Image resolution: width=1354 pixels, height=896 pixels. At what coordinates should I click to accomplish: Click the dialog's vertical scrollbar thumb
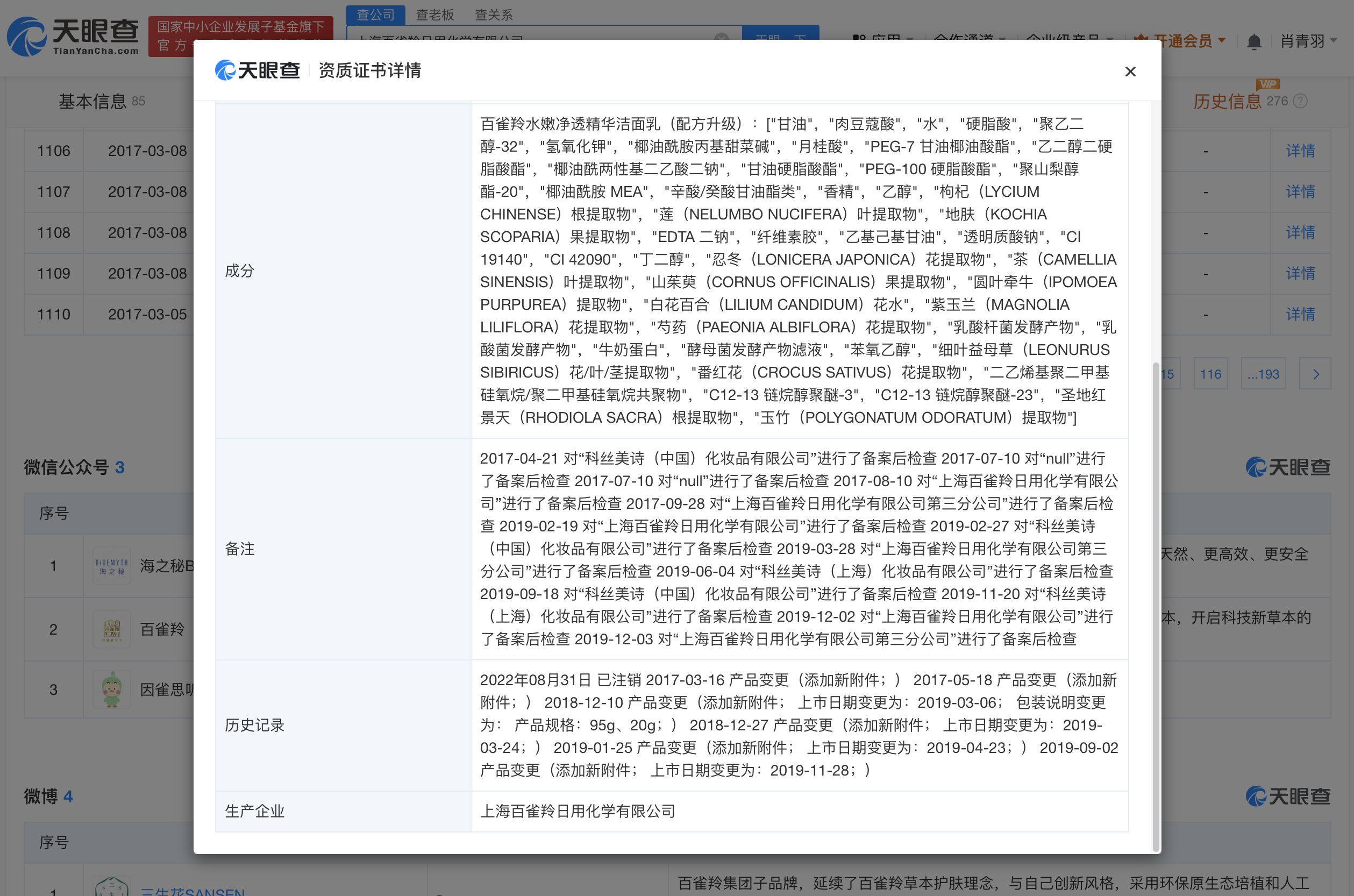pos(1156,606)
